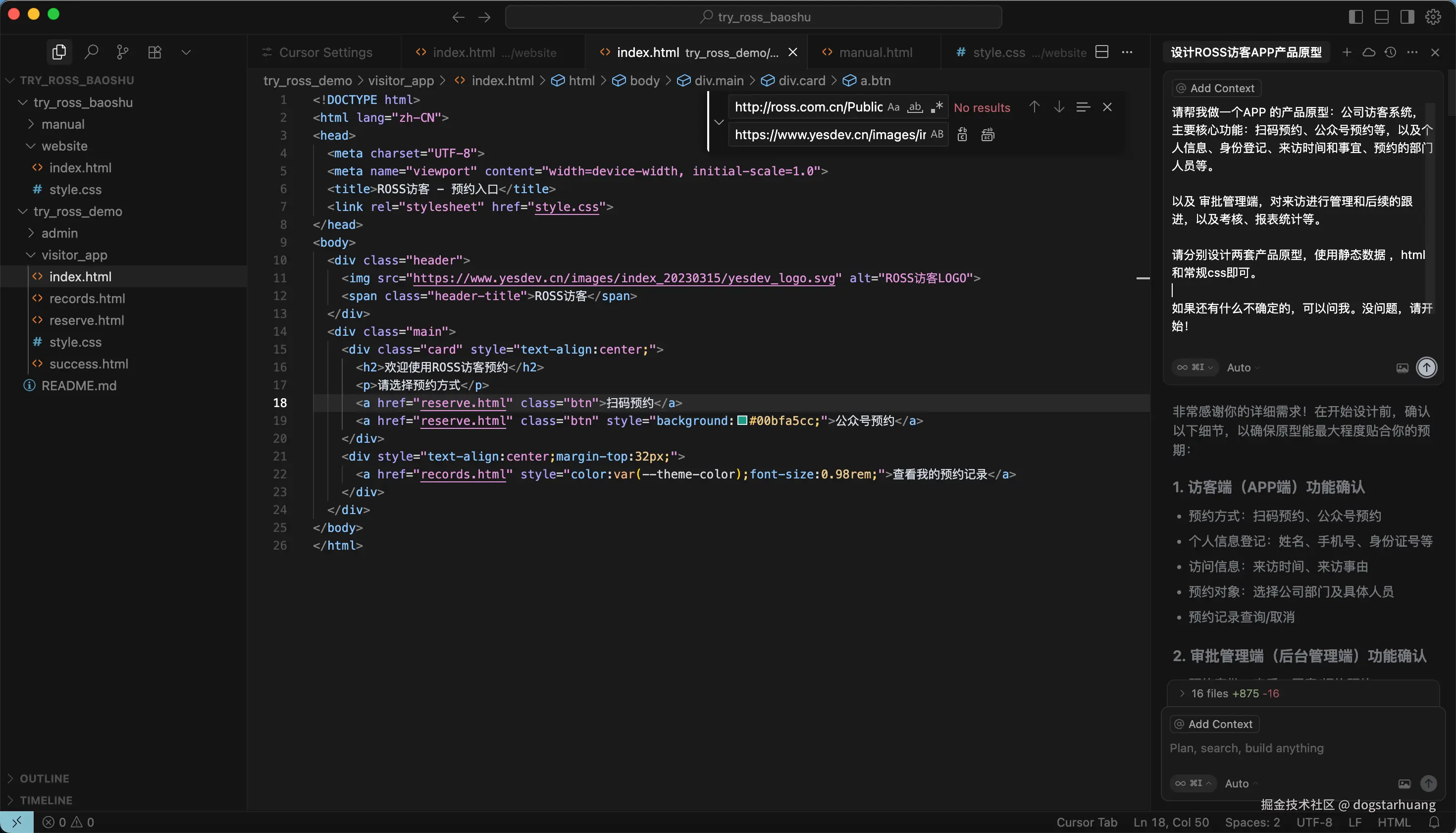Toggle Use Regular Expression in find
This screenshot has width=1456, height=833.
(937, 107)
